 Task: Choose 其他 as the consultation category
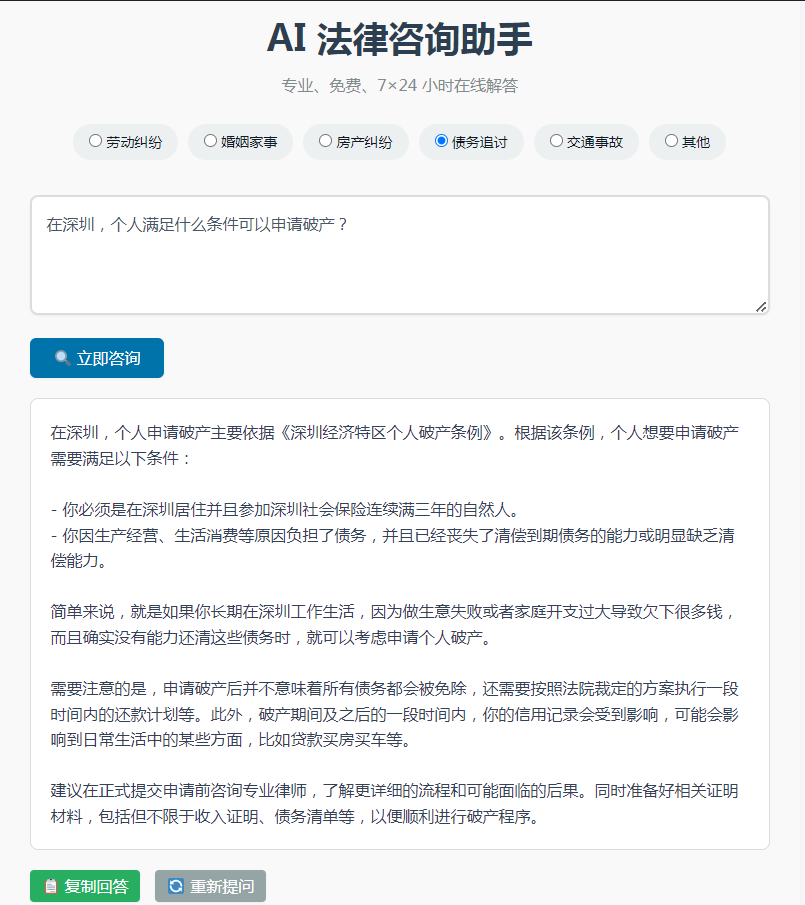point(672,141)
